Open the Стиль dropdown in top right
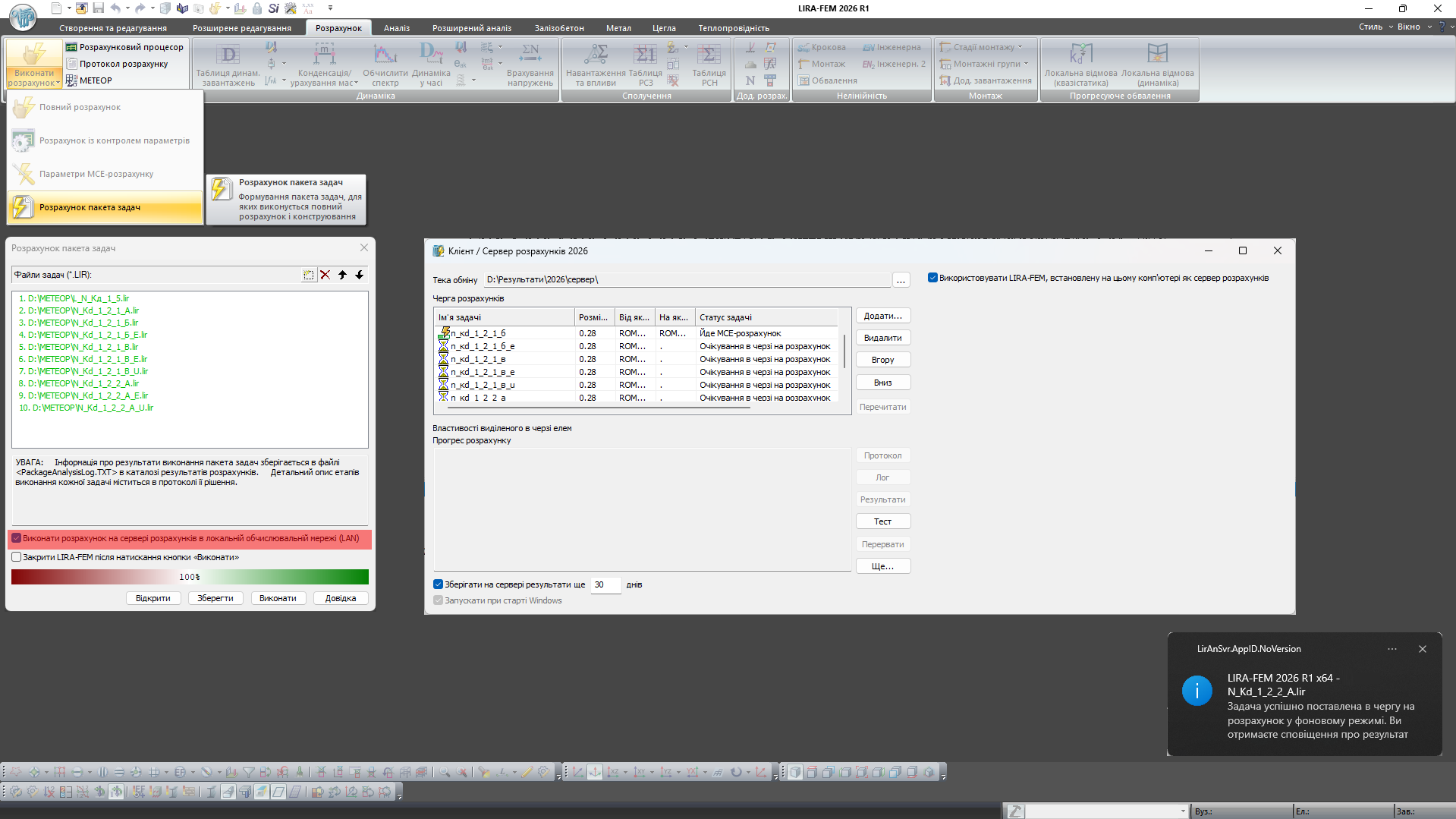The height and width of the screenshot is (819, 1456). coord(1375,27)
